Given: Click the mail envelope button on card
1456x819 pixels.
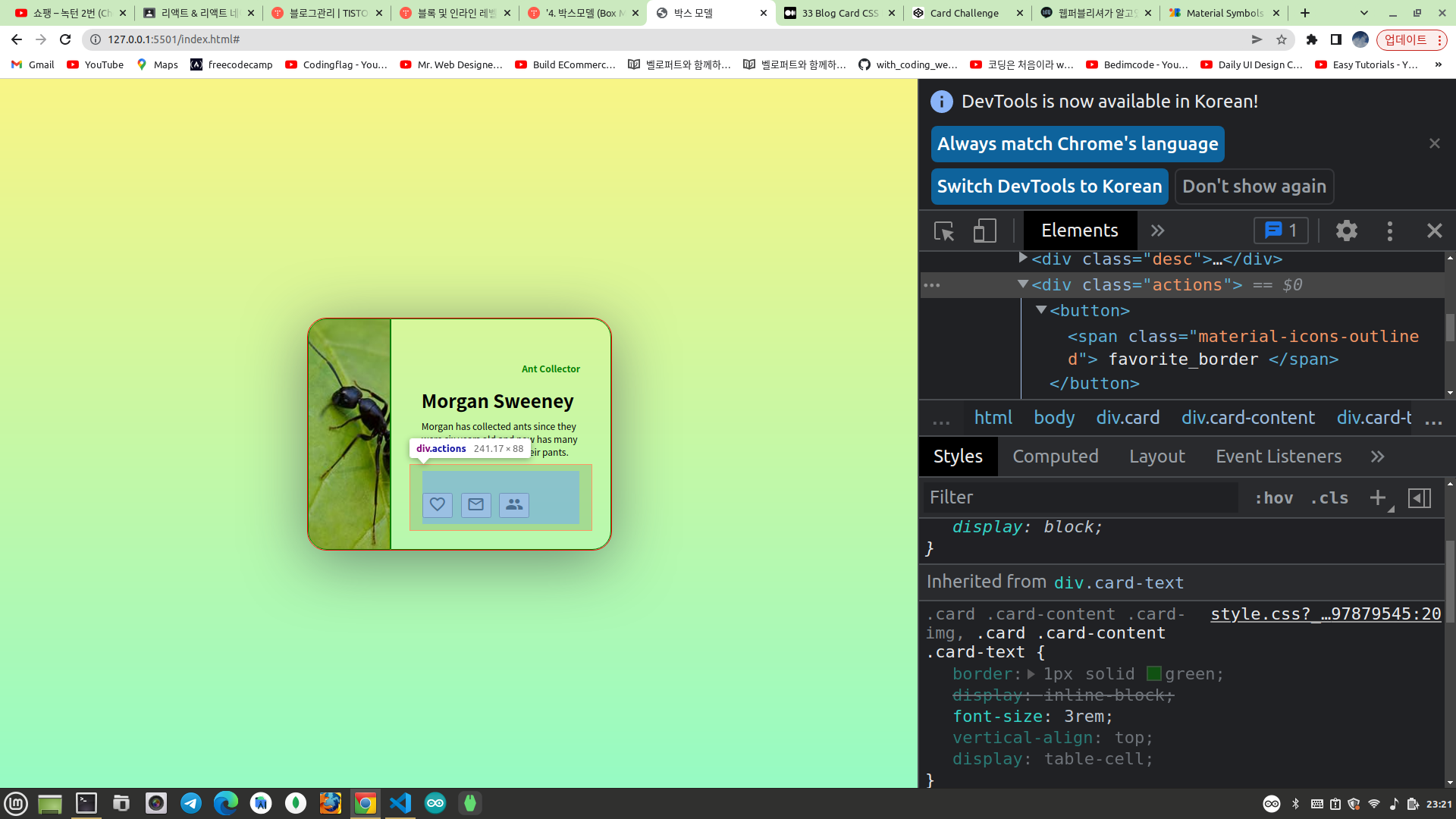Looking at the screenshot, I should (476, 504).
